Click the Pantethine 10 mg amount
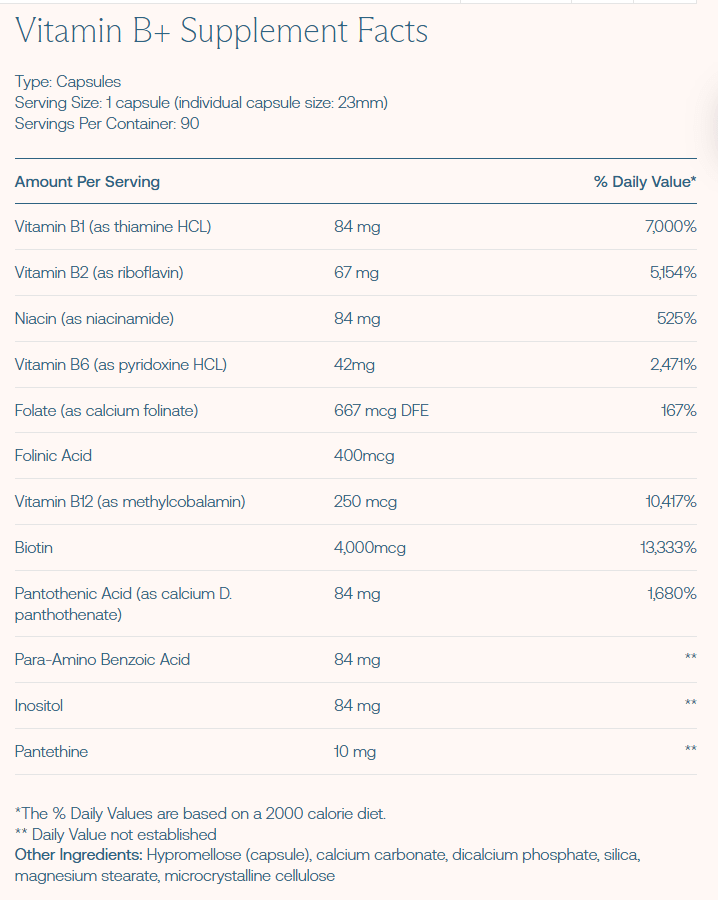 point(355,751)
